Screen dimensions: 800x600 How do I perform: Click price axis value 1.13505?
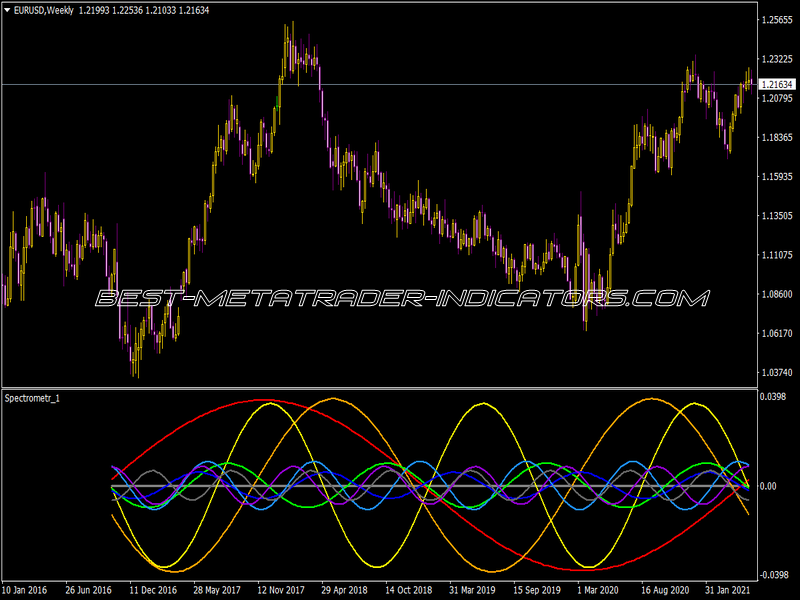click(777, 216)
